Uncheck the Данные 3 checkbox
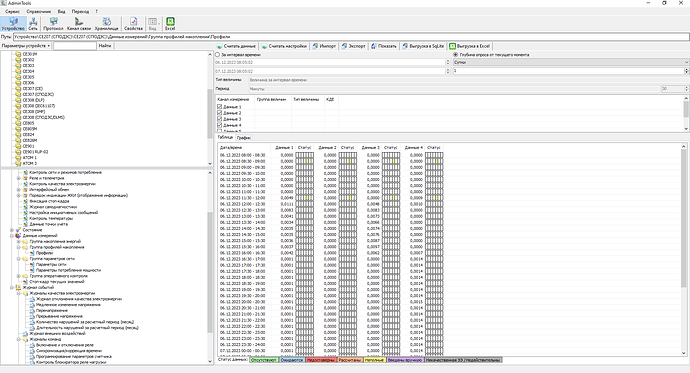The height and width of the screenshot is (373, 690). [x=220, y=119]
